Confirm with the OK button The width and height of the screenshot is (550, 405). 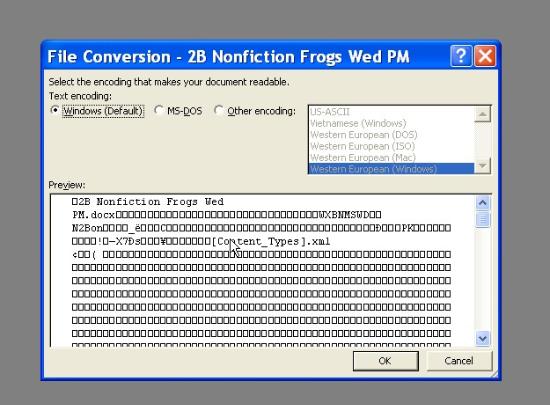click(385, 361)
